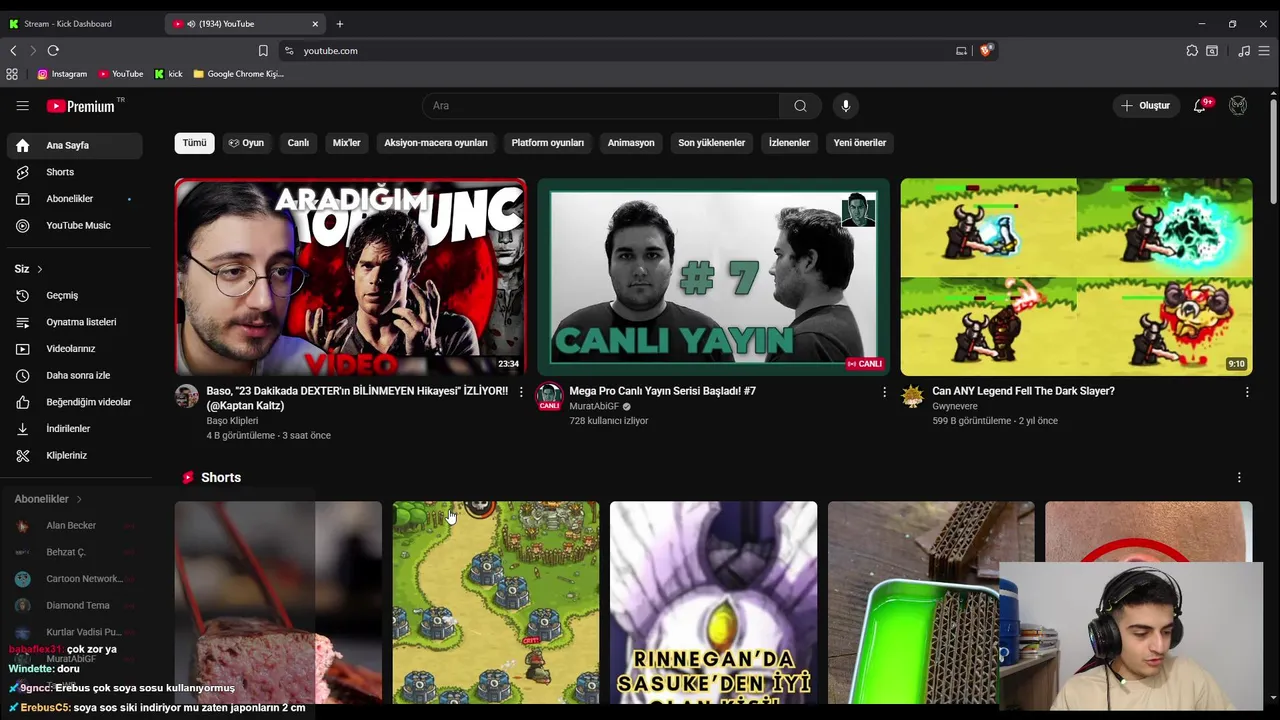
Task: Open Gwynevere channel avatar
Action: tap(912, 396)
